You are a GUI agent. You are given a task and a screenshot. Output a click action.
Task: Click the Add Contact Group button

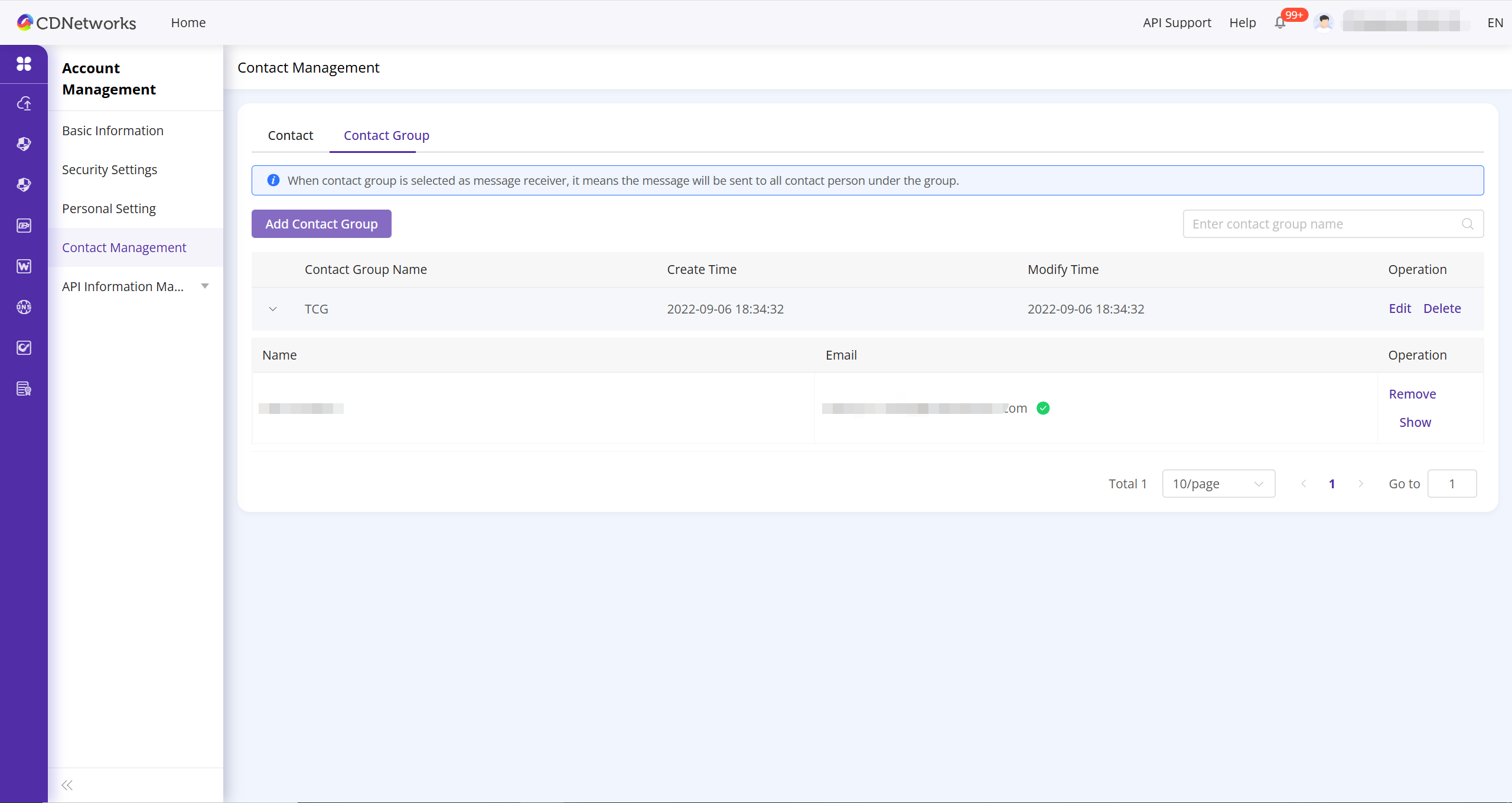321,224
